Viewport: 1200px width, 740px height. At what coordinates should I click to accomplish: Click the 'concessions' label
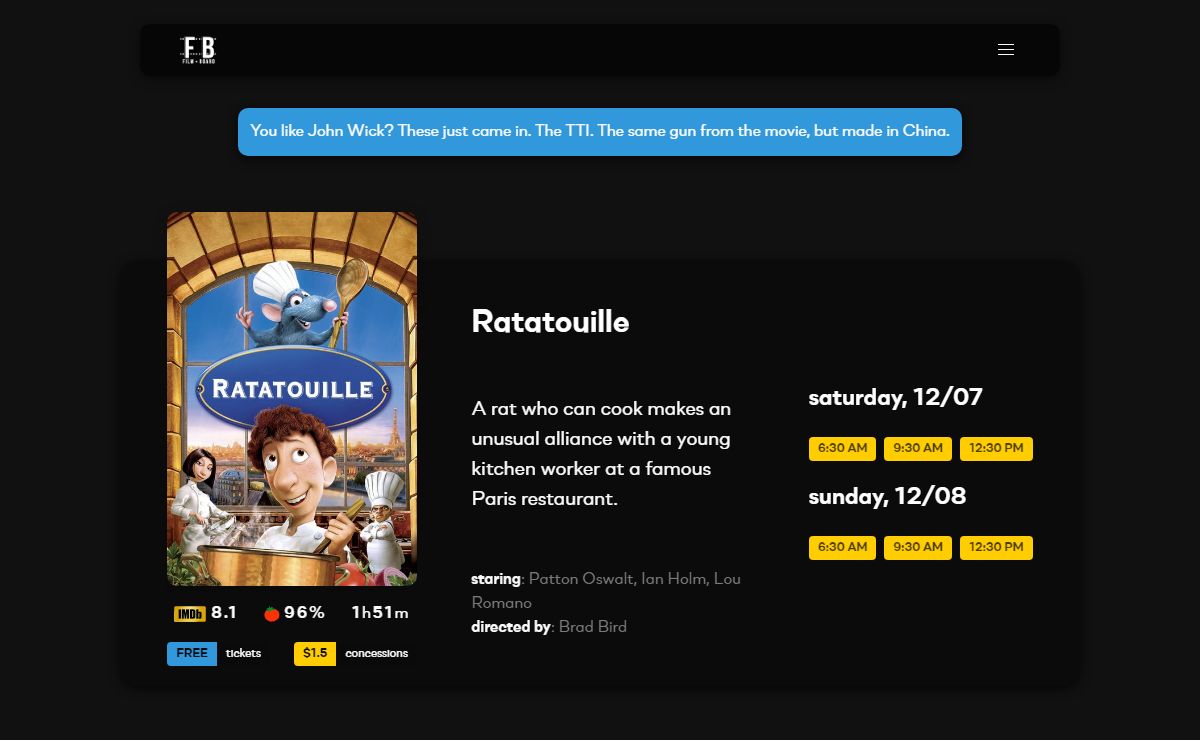[377, 654]
